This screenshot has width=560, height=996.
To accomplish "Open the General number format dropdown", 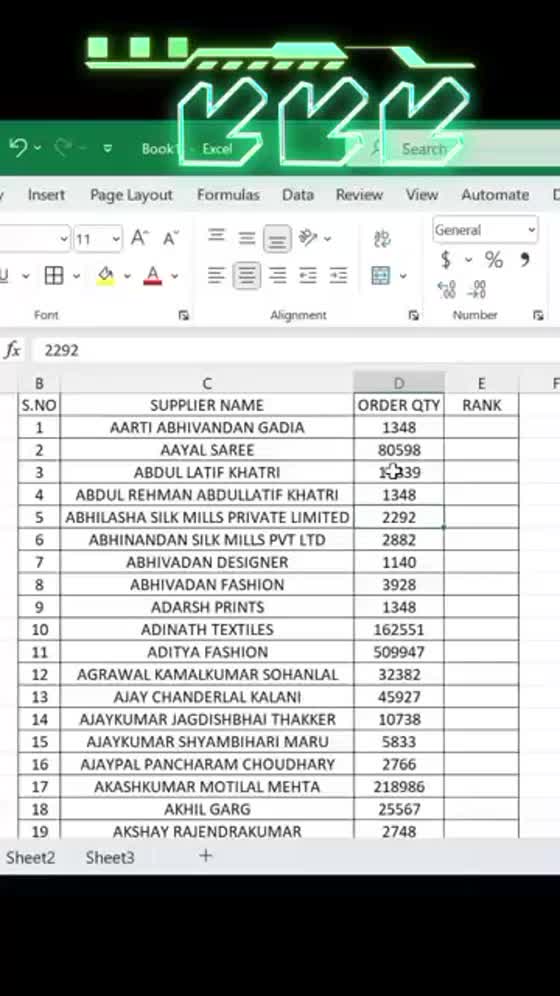I will point(486,231).
